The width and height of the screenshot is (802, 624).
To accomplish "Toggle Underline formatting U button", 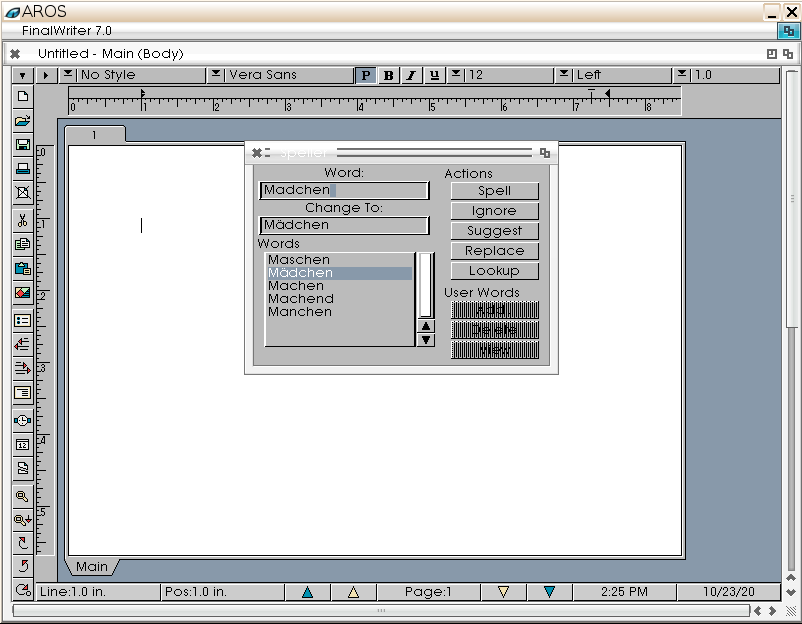I will pos(434,75).
